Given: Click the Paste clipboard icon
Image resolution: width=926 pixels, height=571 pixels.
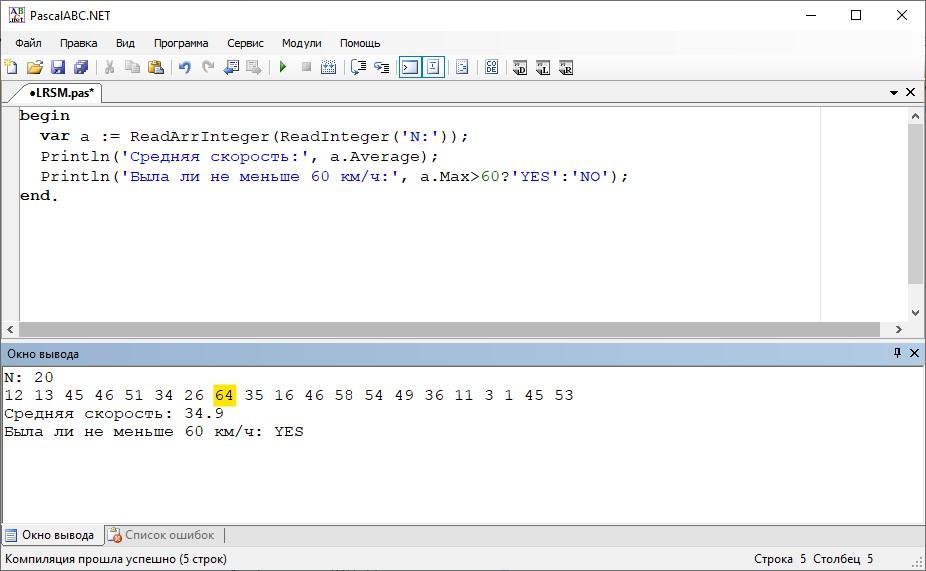Looking at the screenshot, I should coord(156,67).
